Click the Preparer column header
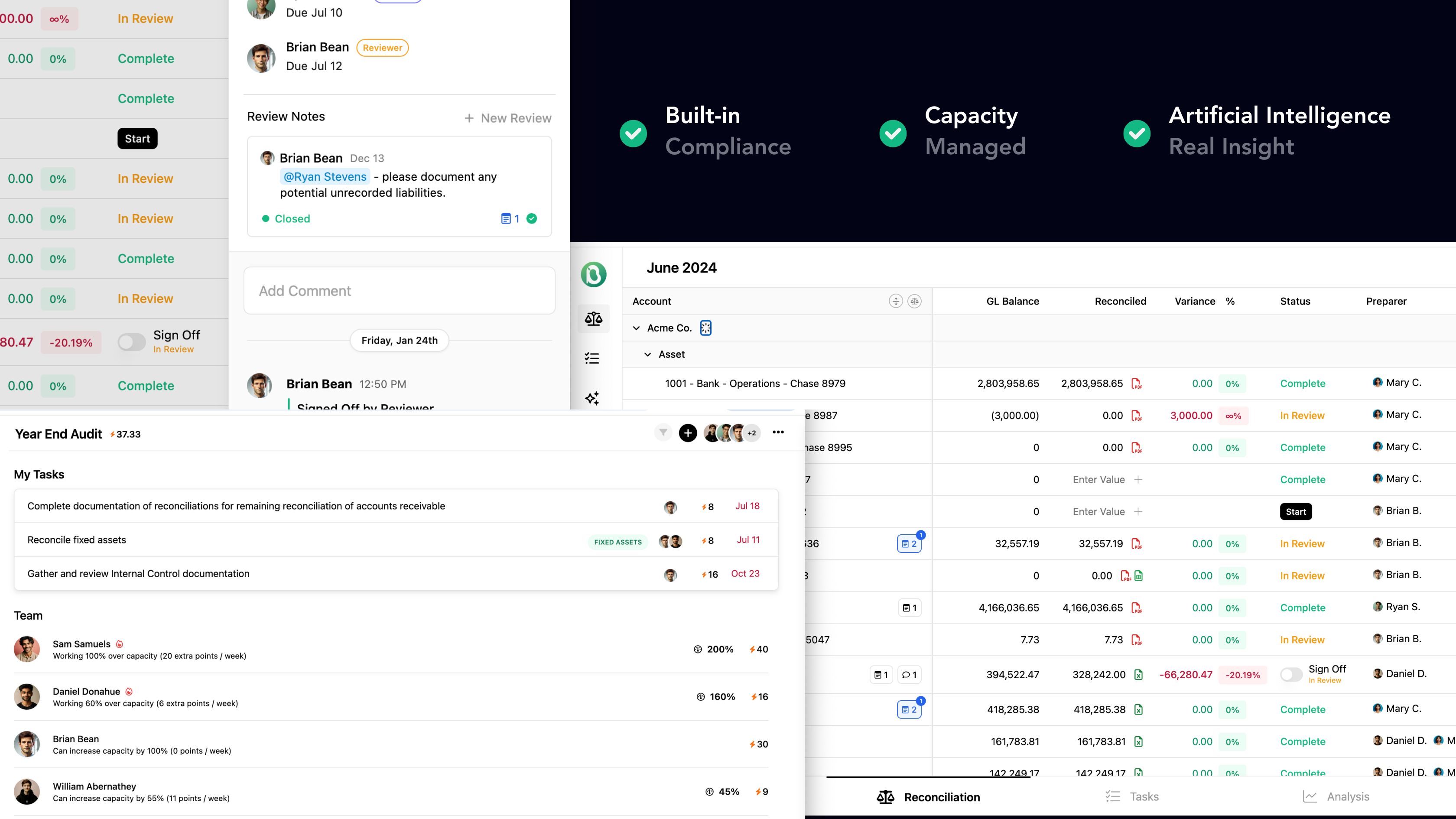 tap(1386, 301)
